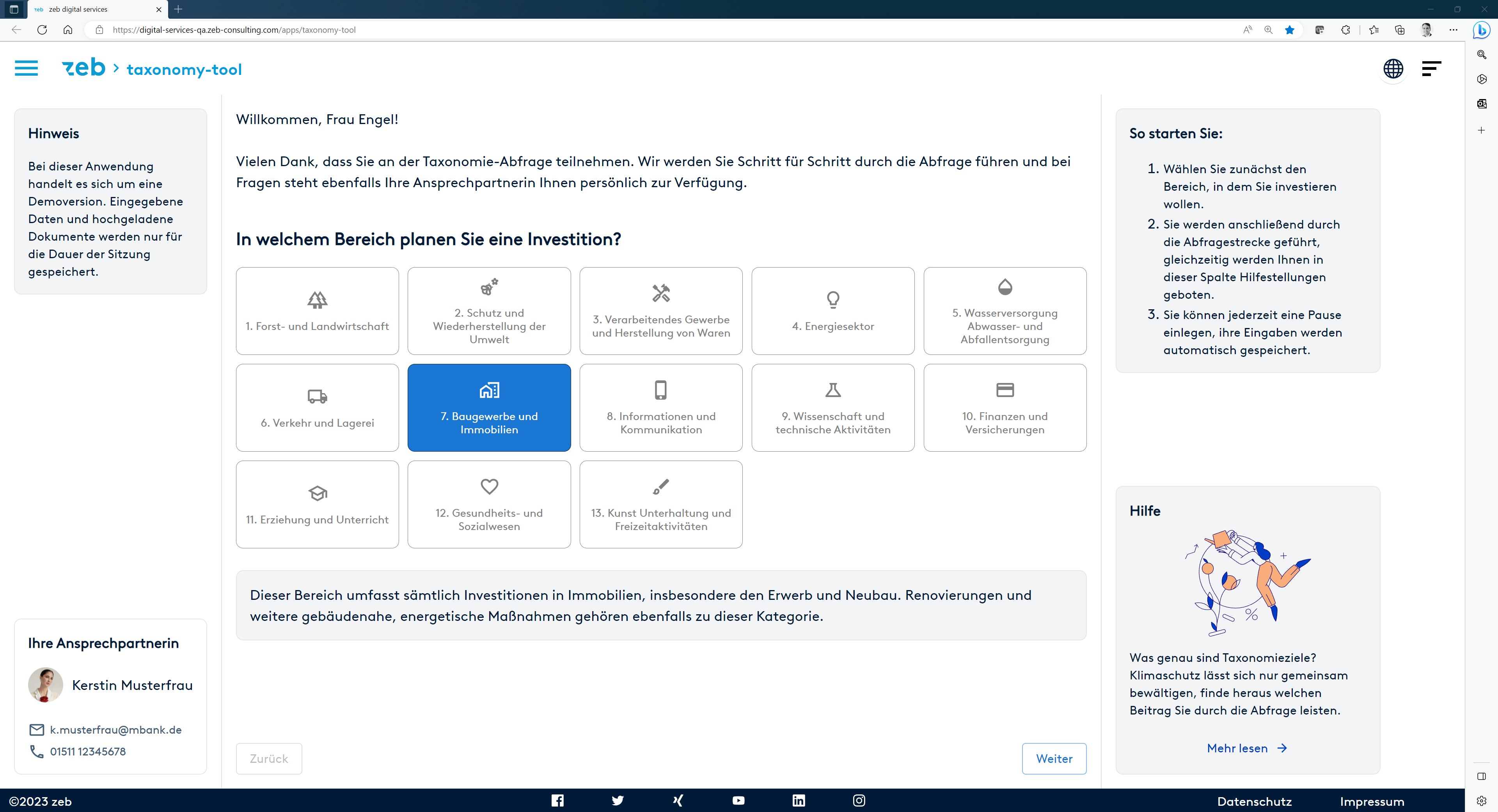Select 12. Gesundheits- und Sozialwesen tile
The height and width of the screenshot is (812, 1498).
tap(489, 505)
